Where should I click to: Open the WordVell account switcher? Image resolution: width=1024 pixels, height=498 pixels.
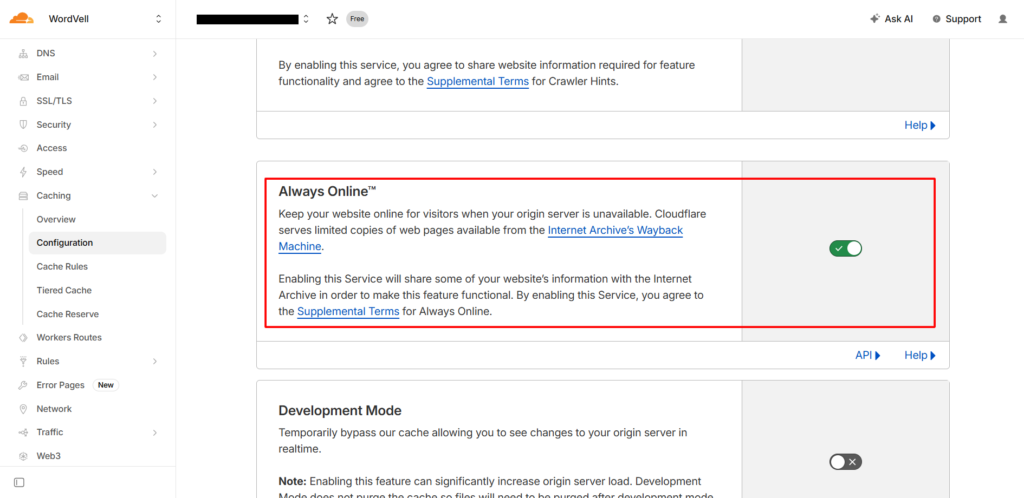pyautogui.click(x=158, y=19)
